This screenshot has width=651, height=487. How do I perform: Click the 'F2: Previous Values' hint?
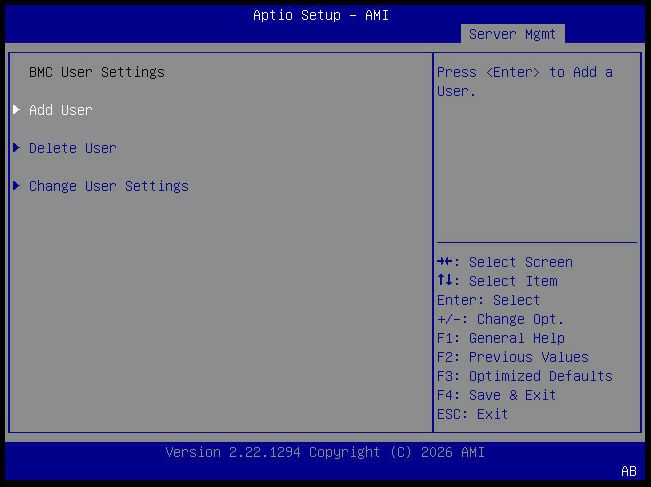(x=513, y=357)
